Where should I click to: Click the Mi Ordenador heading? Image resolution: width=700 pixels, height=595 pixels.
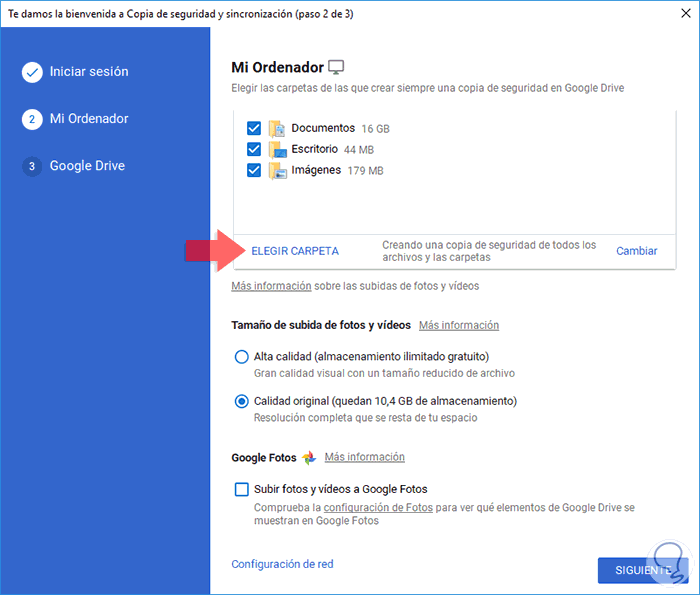pyautogui.click(x=277, y=67)
